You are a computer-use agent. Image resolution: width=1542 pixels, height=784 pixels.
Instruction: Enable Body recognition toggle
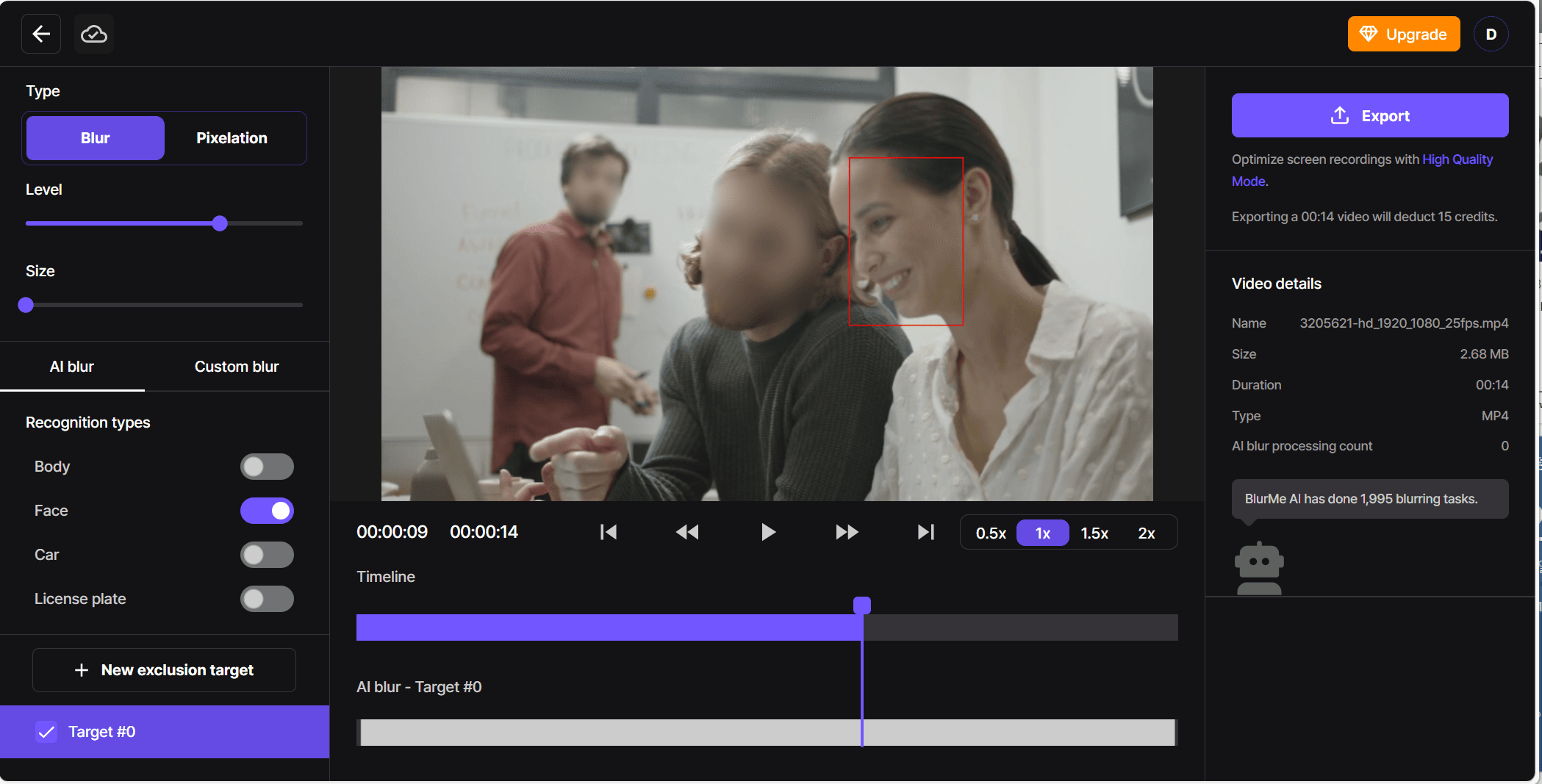click(267, 467)
